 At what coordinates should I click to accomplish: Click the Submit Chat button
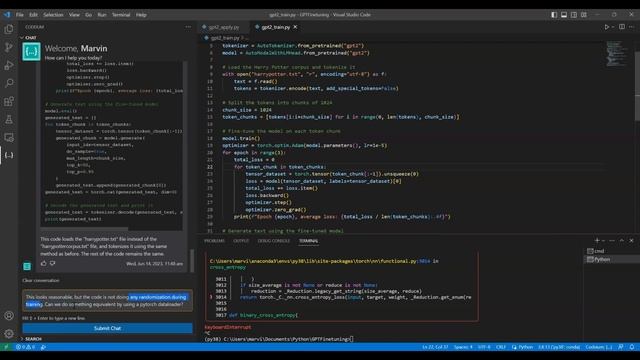(107, 328)
